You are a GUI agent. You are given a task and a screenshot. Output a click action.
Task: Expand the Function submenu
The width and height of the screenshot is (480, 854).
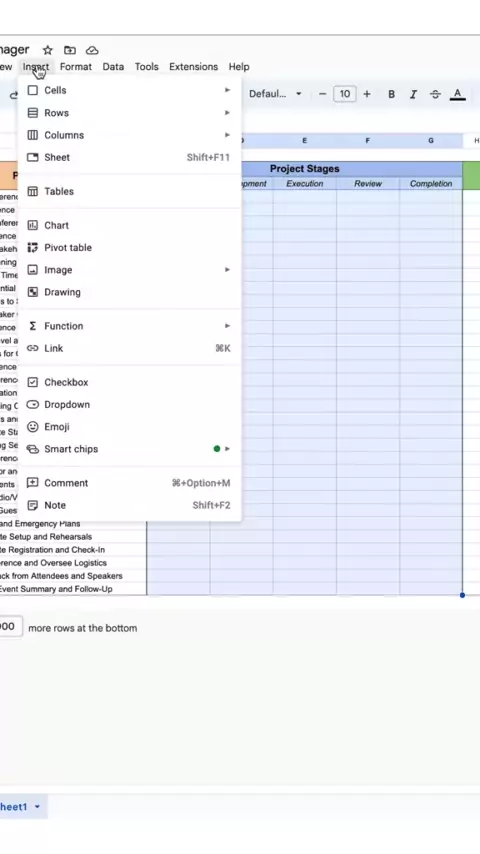[130, 326]
